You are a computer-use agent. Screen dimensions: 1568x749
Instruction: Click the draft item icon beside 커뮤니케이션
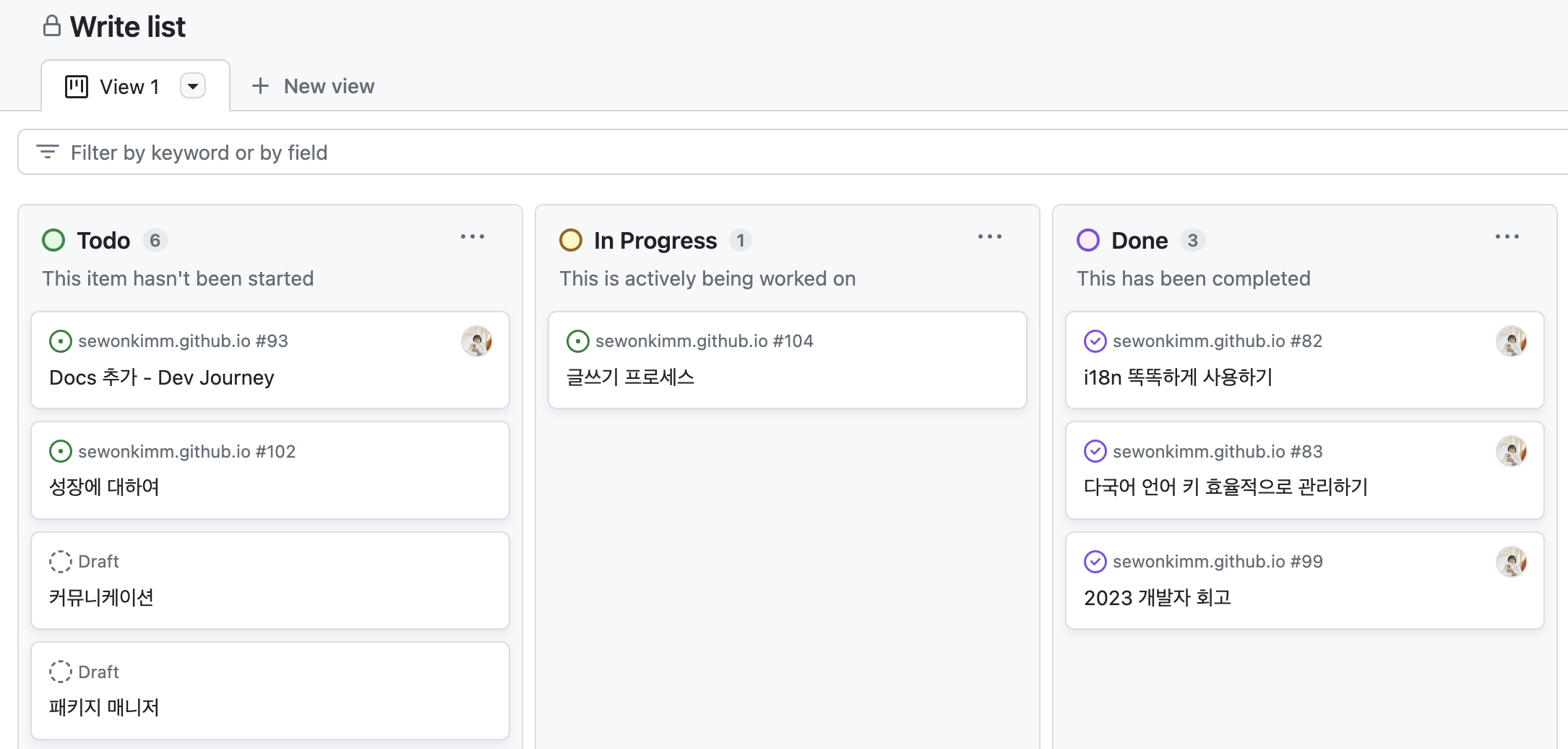click(61, 561)
